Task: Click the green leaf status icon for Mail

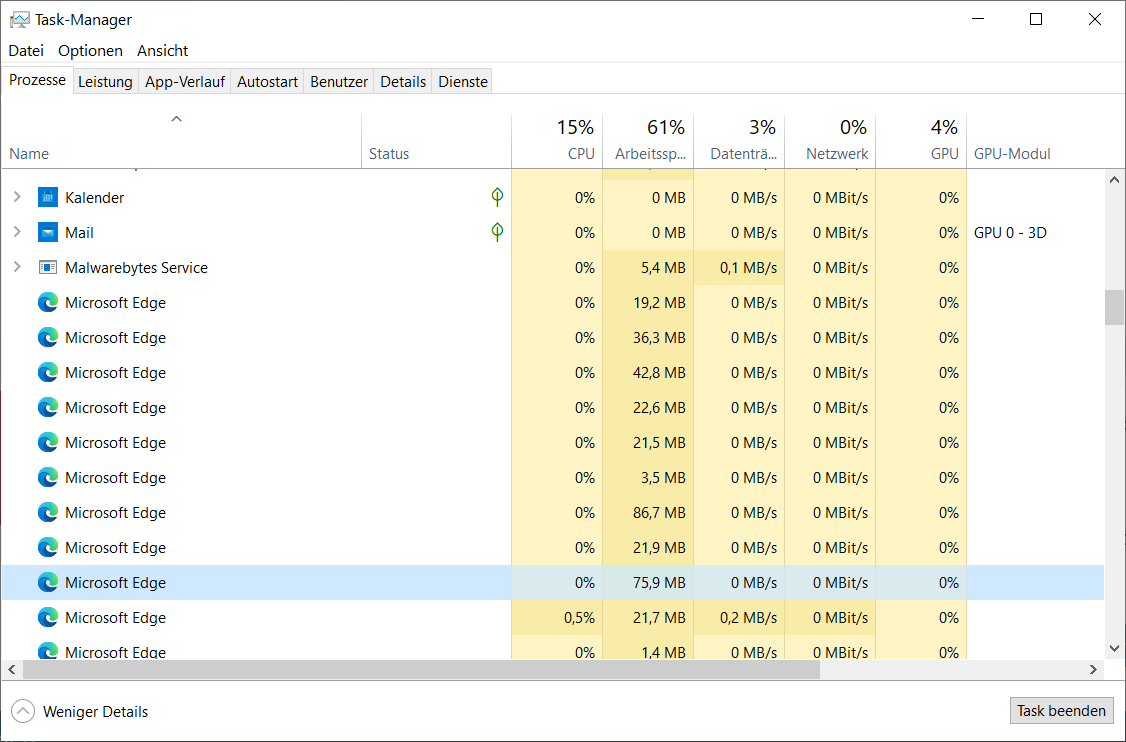Action: tap(497, 231)
